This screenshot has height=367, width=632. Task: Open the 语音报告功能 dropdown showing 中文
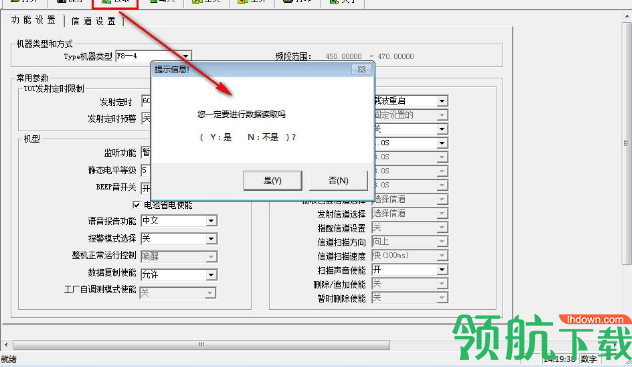211,221
